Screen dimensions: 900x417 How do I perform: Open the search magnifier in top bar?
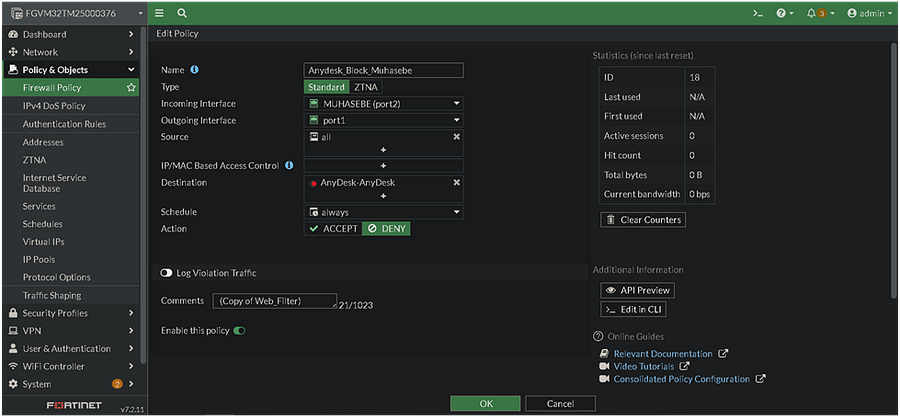coord(181,13)
